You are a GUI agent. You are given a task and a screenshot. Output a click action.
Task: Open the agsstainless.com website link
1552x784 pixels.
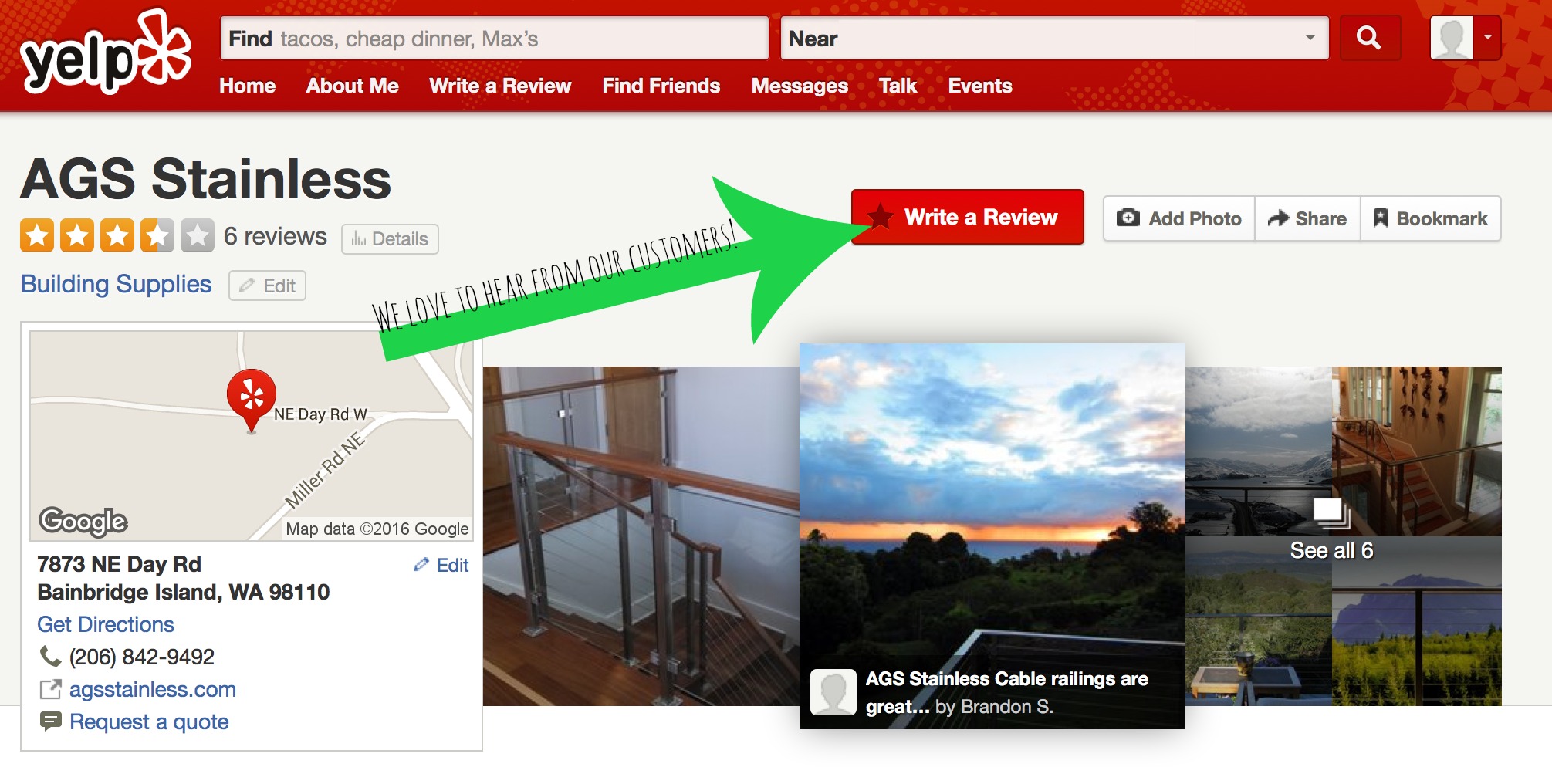tap(153, 689)
